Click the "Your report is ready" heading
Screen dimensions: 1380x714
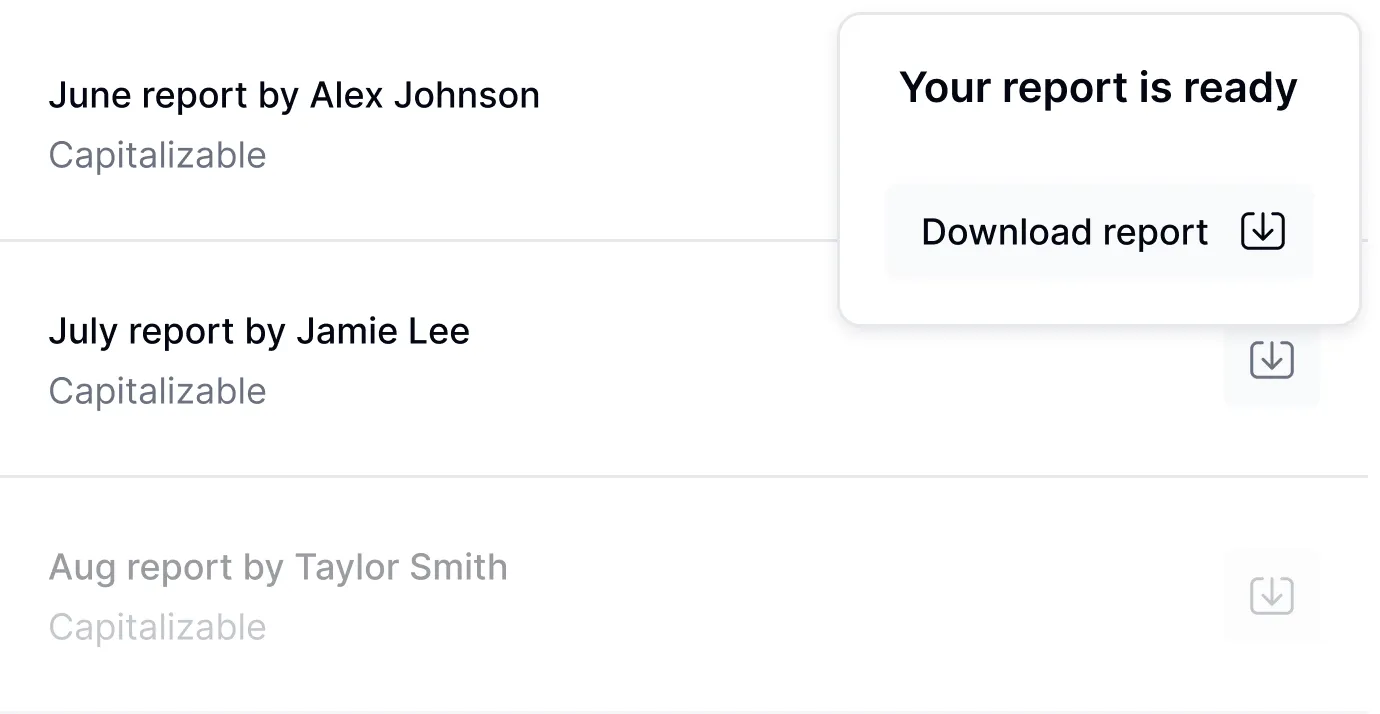coord(1098,87)
